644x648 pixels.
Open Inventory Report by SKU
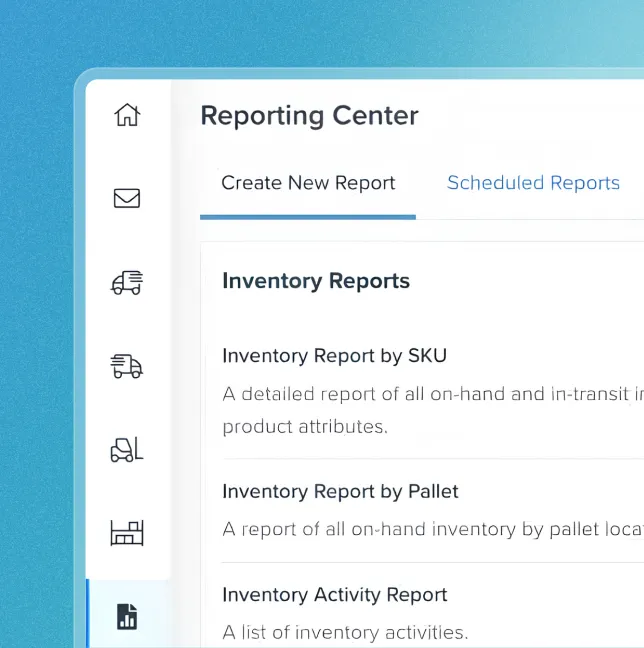tap(334, 356)
